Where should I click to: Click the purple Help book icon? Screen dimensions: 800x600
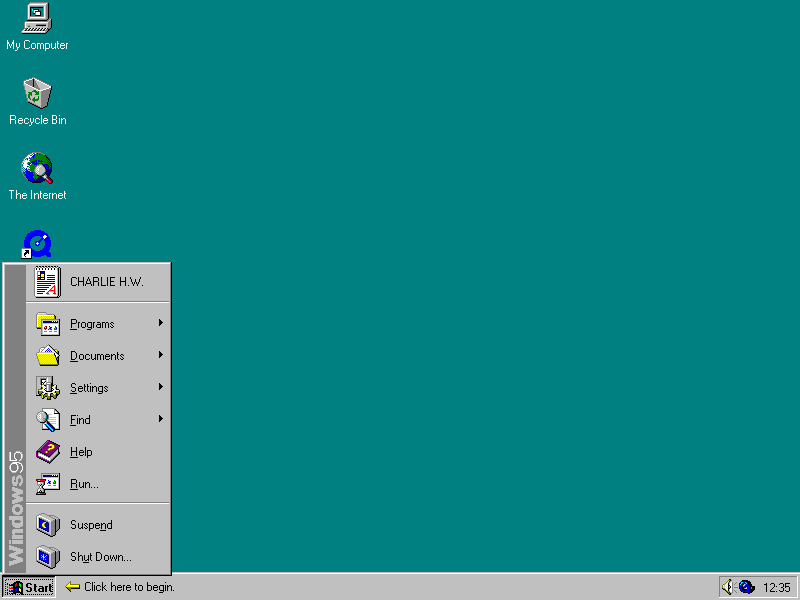click(48, 452)
